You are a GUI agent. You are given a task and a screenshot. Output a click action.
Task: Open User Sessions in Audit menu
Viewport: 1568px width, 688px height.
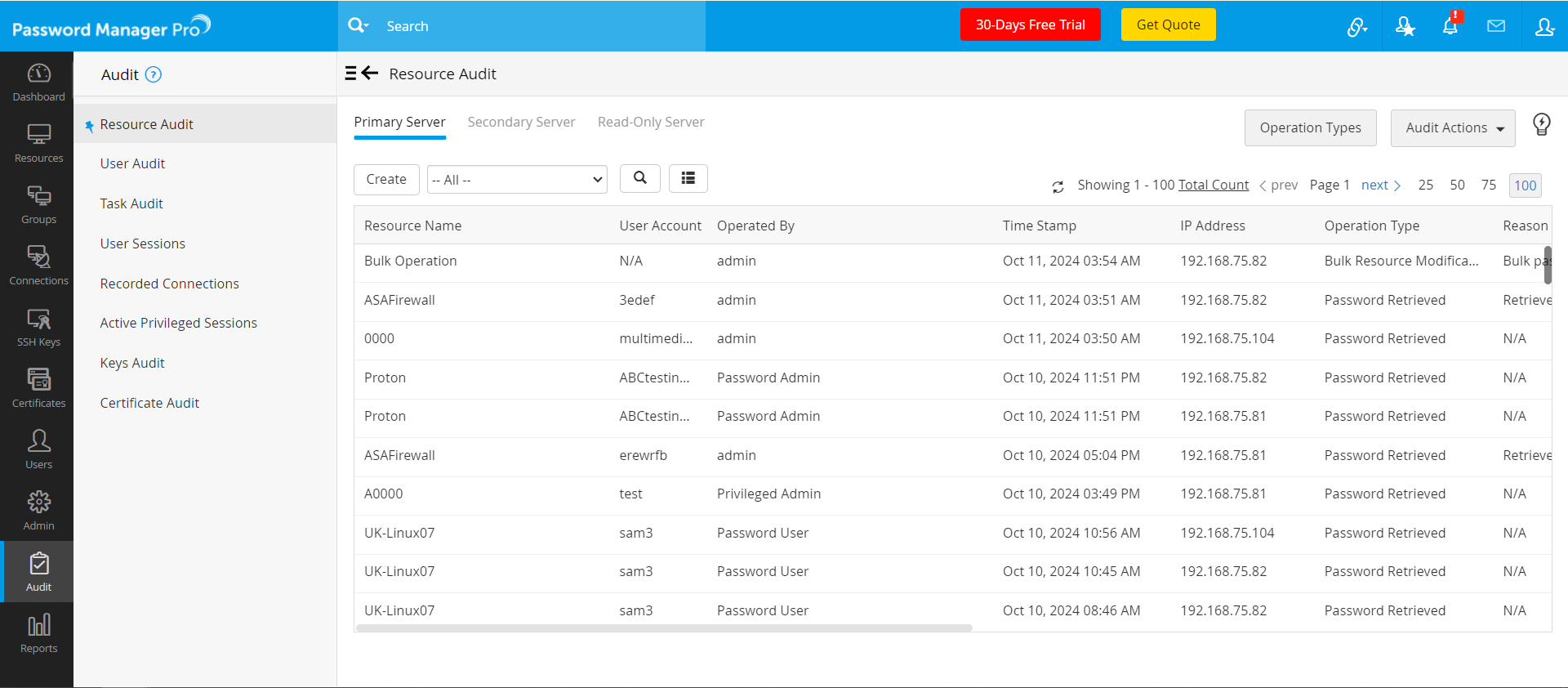(x=142, y=243)
